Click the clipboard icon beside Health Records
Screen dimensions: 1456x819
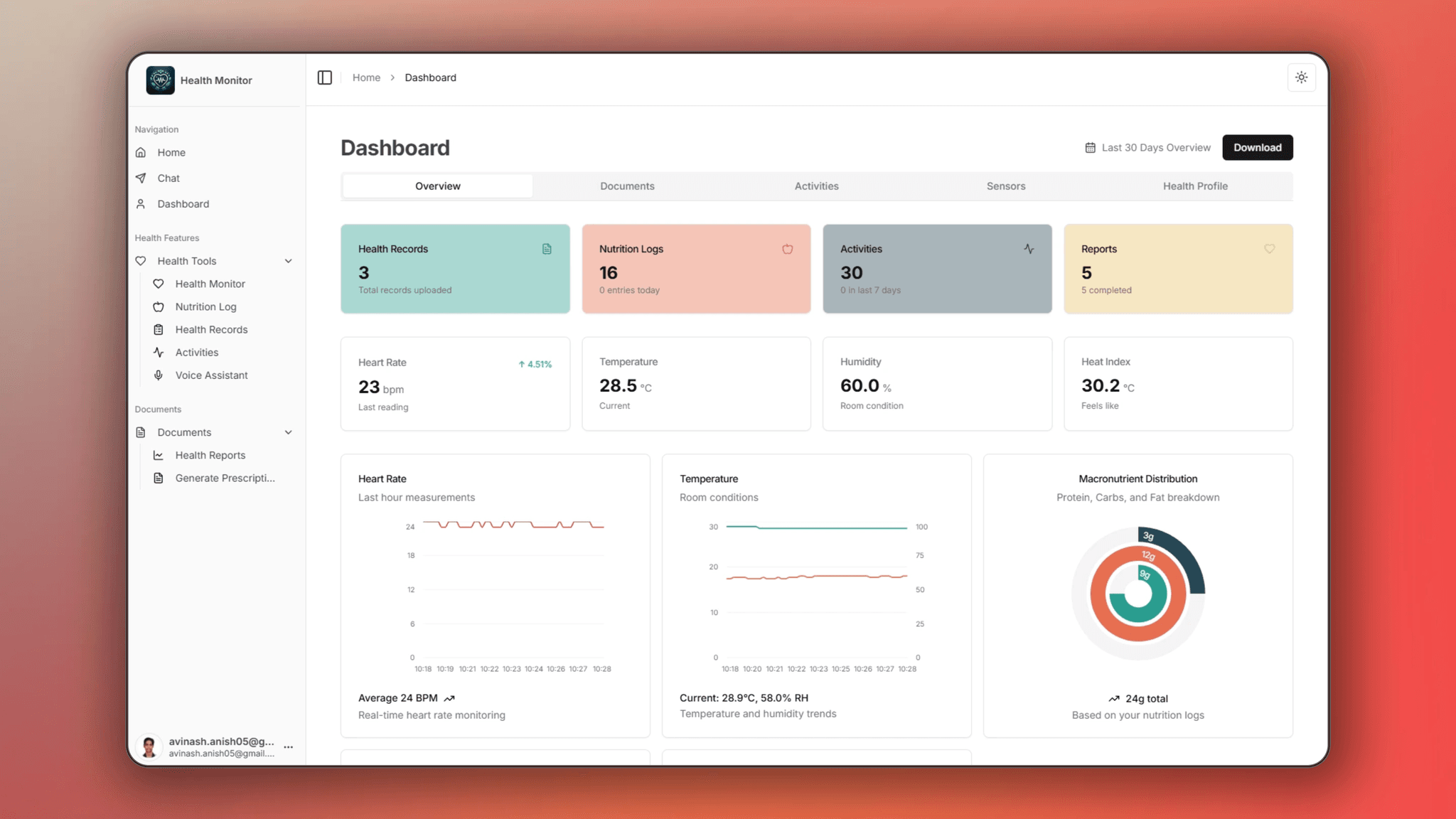coord(159,329)
